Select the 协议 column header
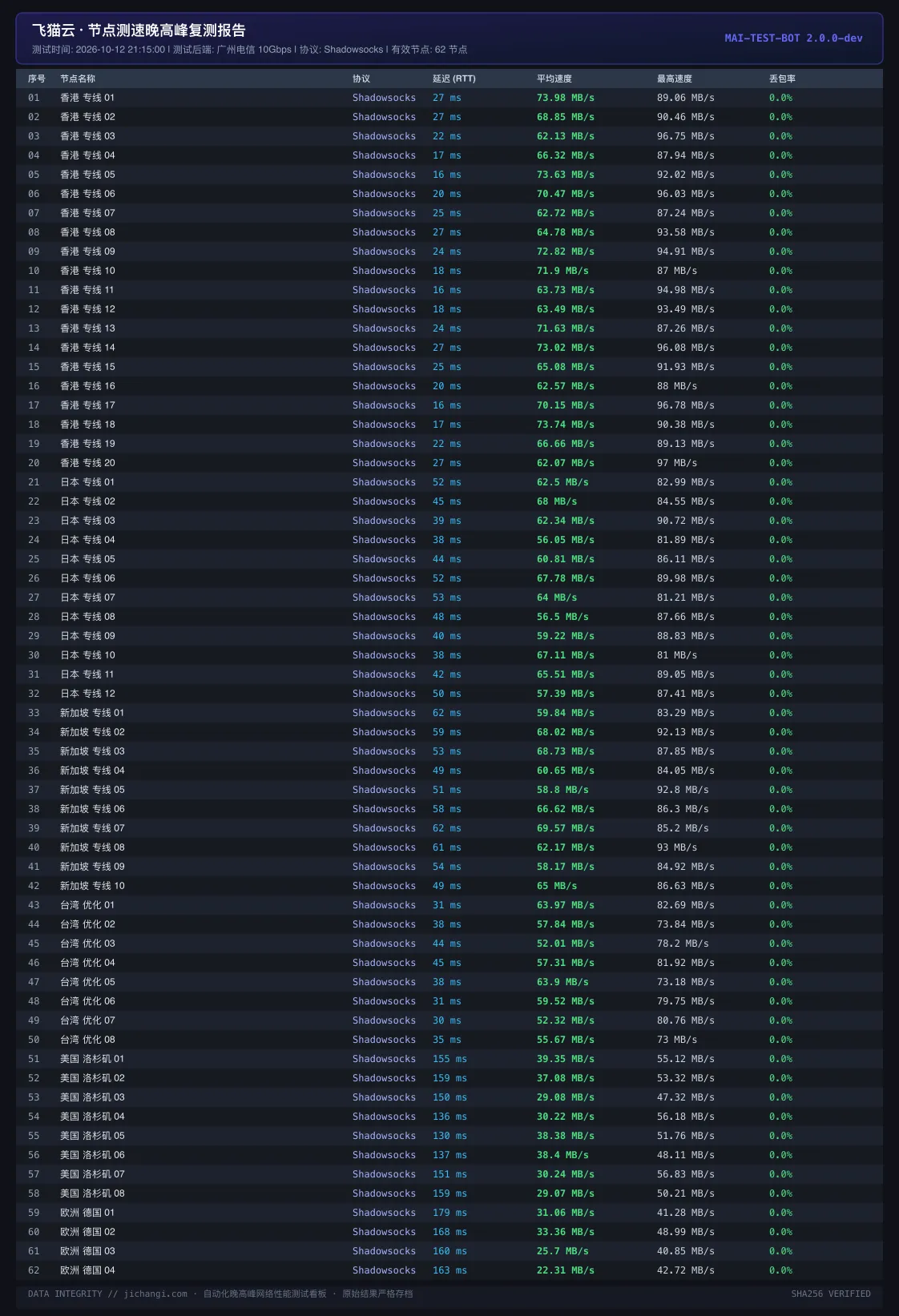Screen dimensions: 899x1316 coord(361,78)
